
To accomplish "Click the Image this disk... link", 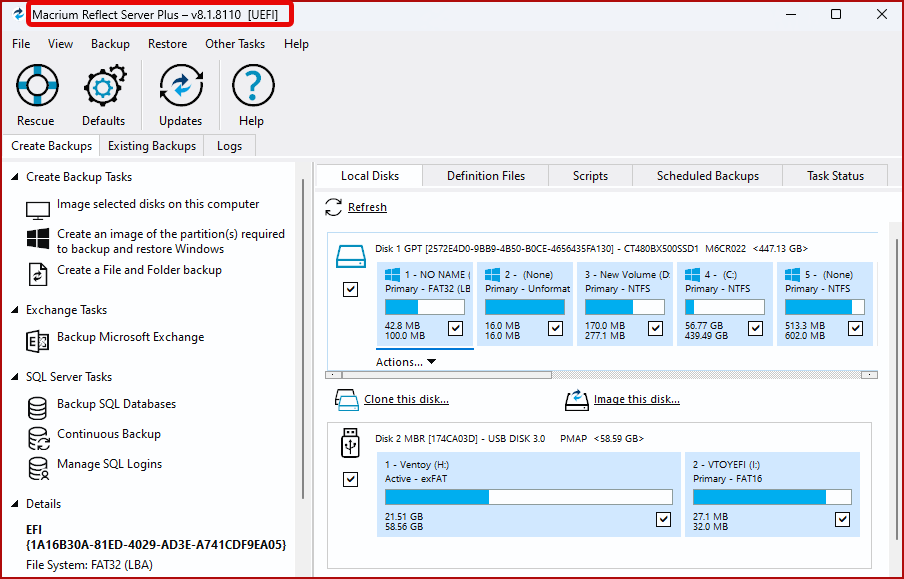I will tap(636, 399).
